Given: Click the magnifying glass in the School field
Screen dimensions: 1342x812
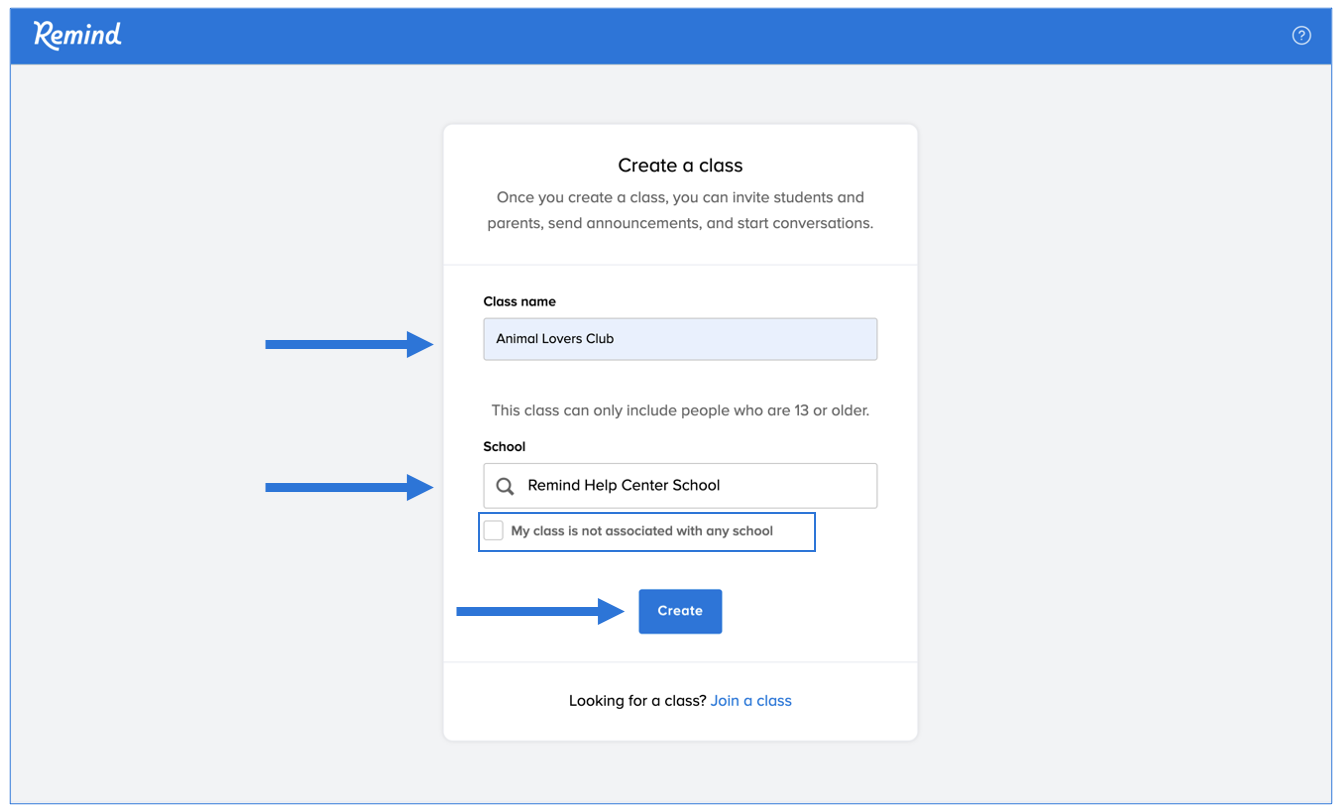Looking at the screenshot, I should tap(505, 486).
